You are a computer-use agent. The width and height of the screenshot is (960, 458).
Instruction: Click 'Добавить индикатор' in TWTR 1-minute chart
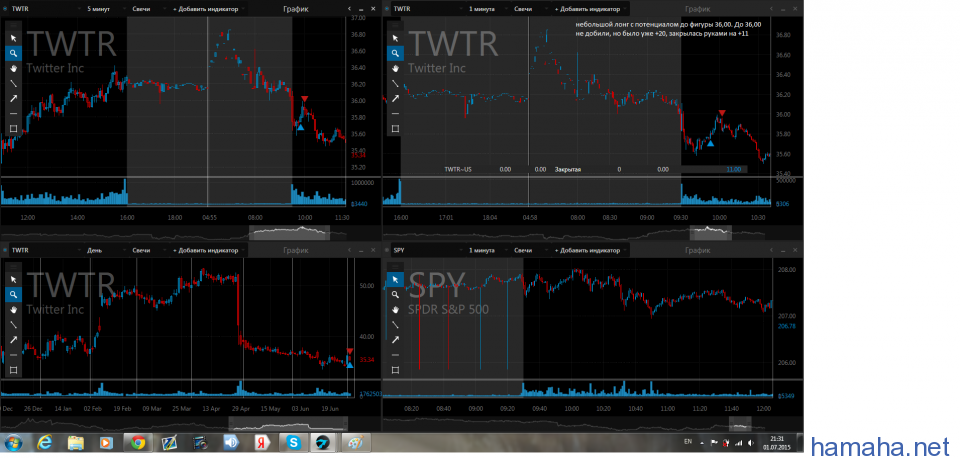pyautogui.click(x=590, y=9)
